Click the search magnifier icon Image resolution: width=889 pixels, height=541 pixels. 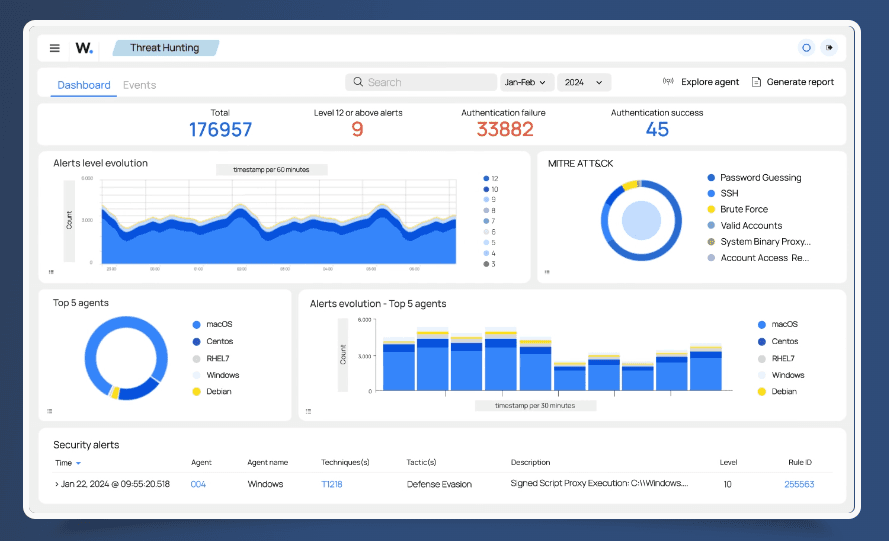pyautogui.click(x=358, y=82)
